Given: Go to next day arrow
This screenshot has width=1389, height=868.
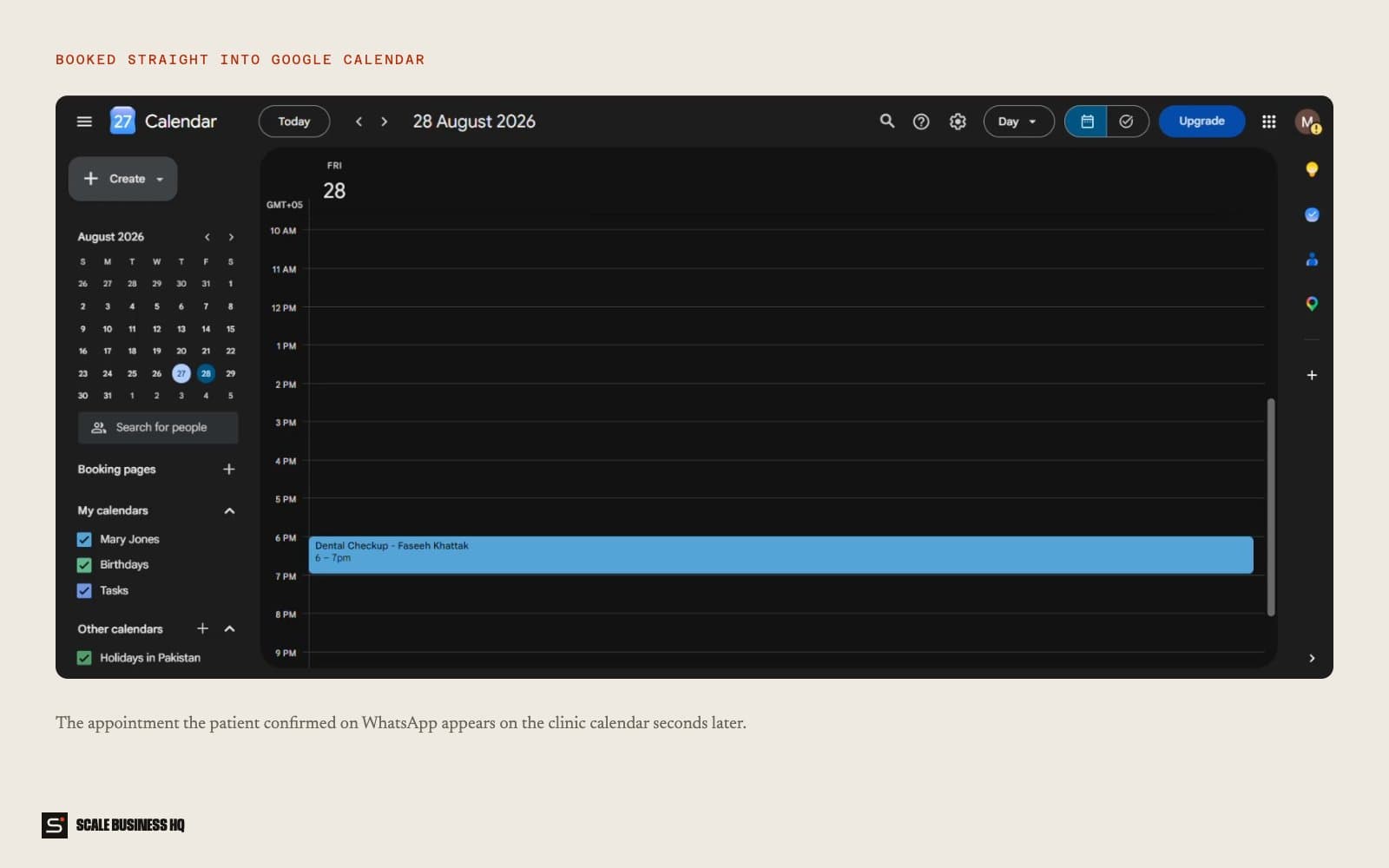Looking at the screenshot, I should (385, 122).
